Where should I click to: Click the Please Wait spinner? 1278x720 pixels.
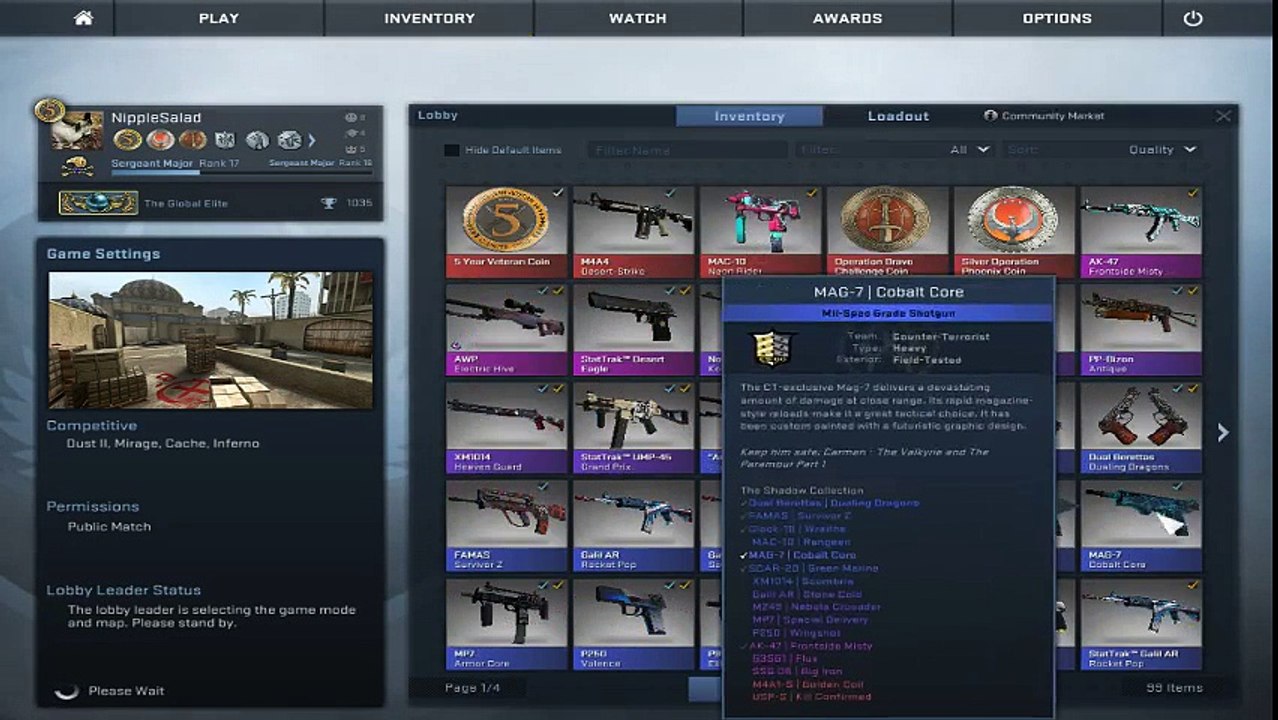(67, 690)
